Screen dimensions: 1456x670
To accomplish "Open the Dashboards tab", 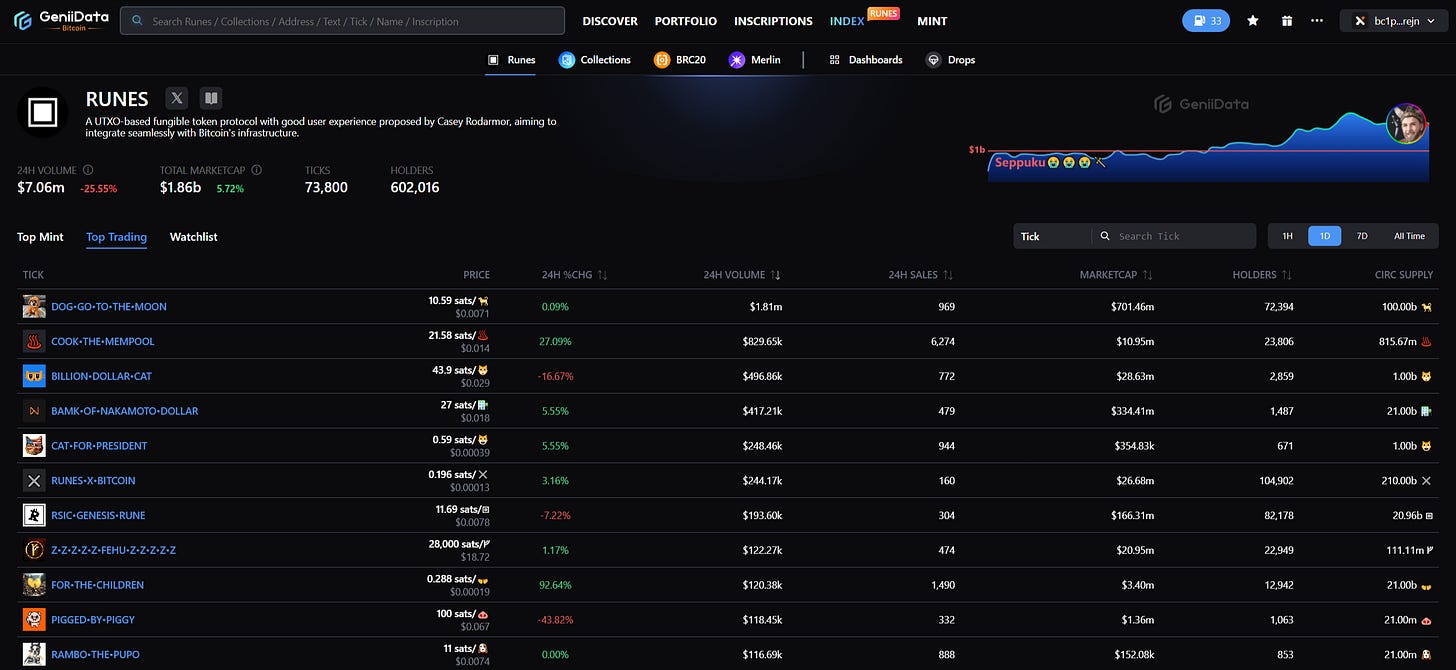I will (866, 60).
